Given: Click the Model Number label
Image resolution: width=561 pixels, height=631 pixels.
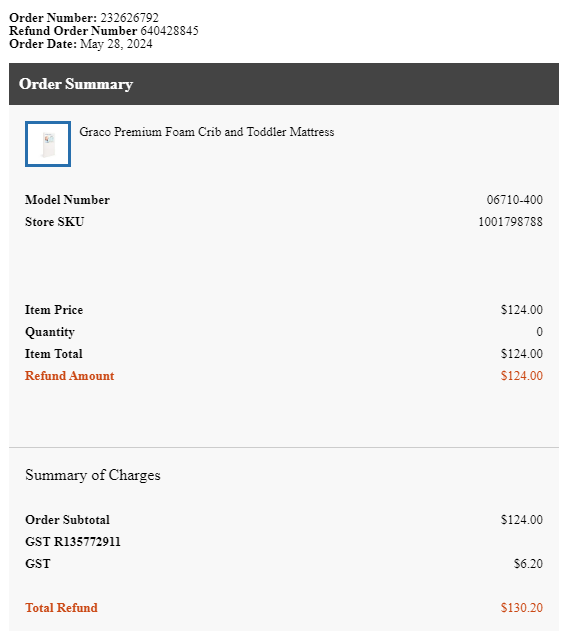Looking at the screenshot, I should [x=67, y=200].
